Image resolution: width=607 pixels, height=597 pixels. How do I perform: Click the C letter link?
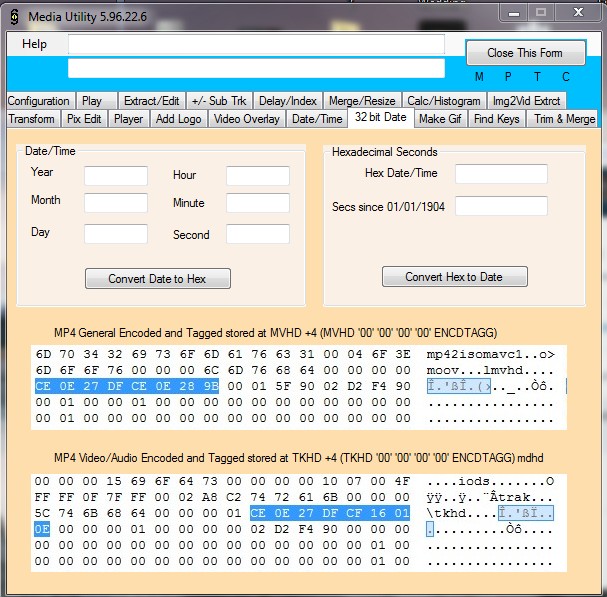pos(566,77)
